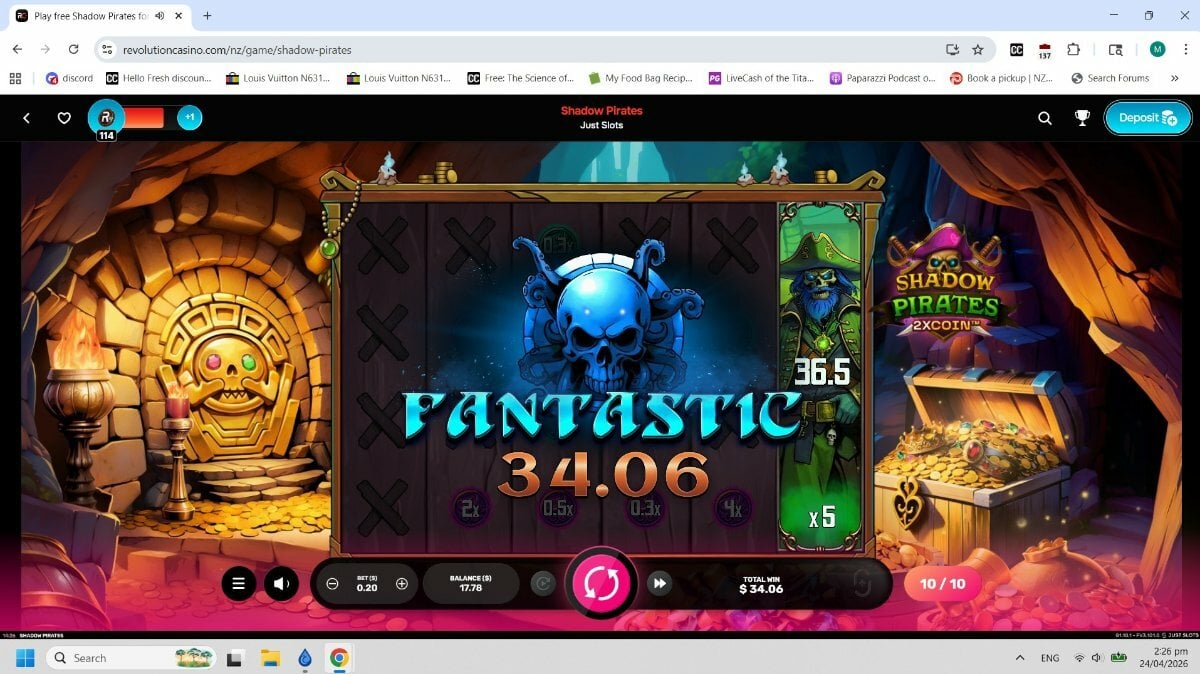1200x674 pixels.
Task: Open the discord bookmark
Action: pyautogui.click(x=69, y=78)
